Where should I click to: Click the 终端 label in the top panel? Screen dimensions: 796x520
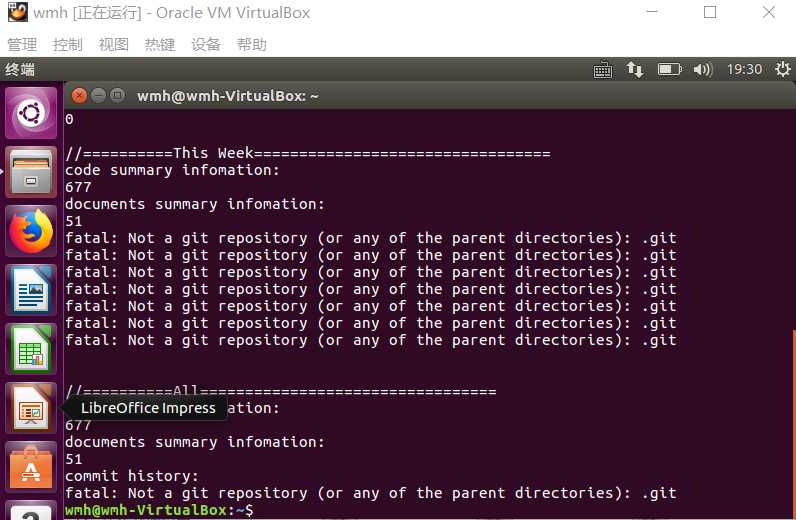click(x=20, y=70)
